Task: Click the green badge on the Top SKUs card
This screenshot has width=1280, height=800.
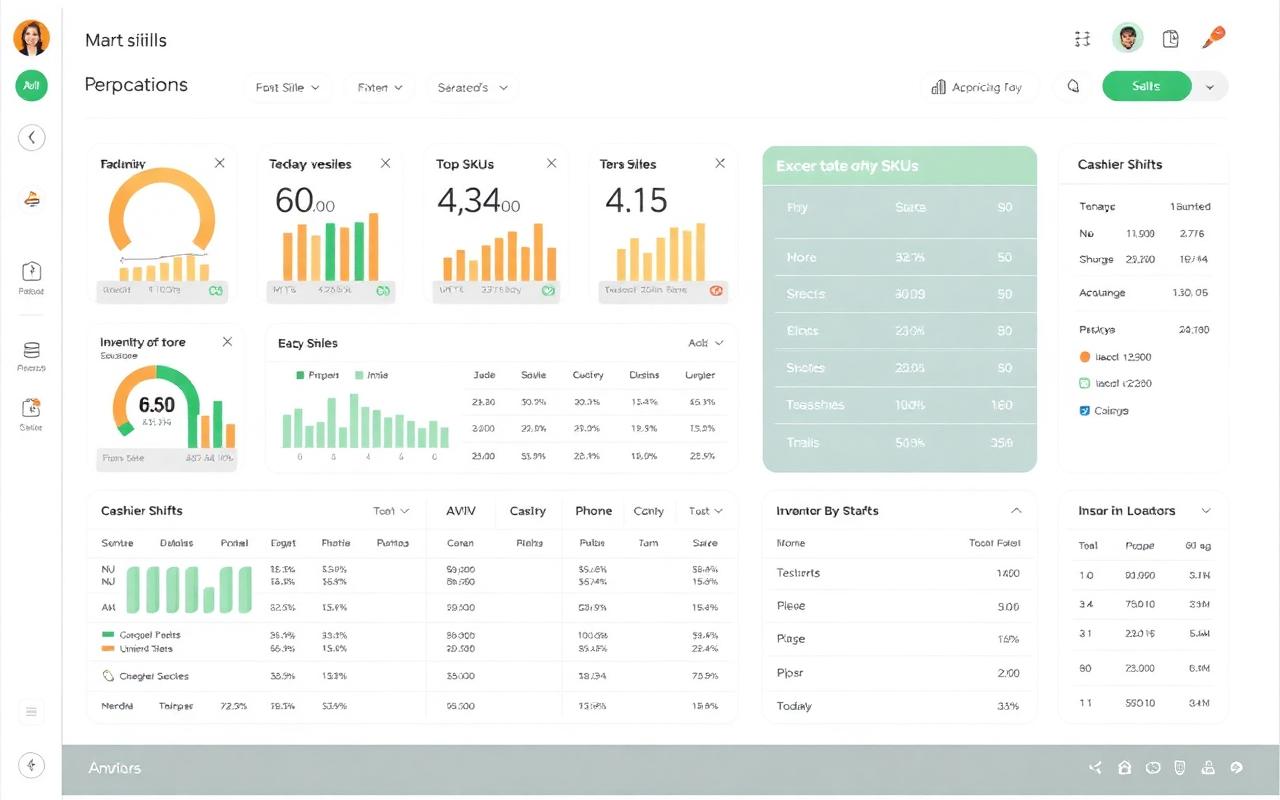Action: (548, 291)
